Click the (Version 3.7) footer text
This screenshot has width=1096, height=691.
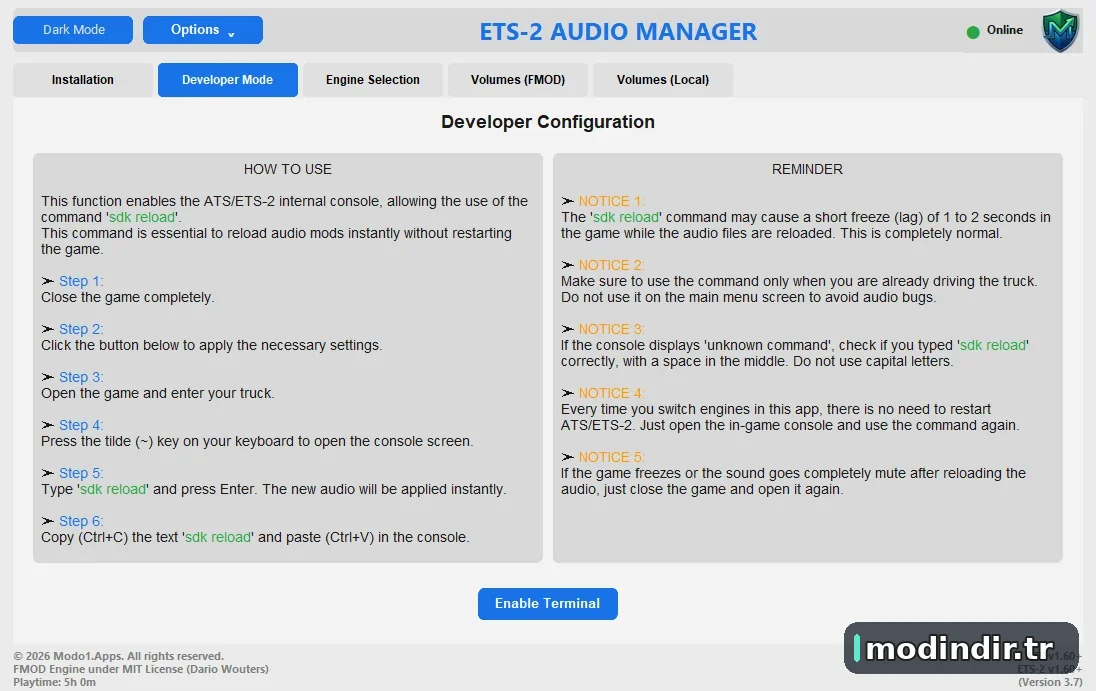pos(1050,682)
